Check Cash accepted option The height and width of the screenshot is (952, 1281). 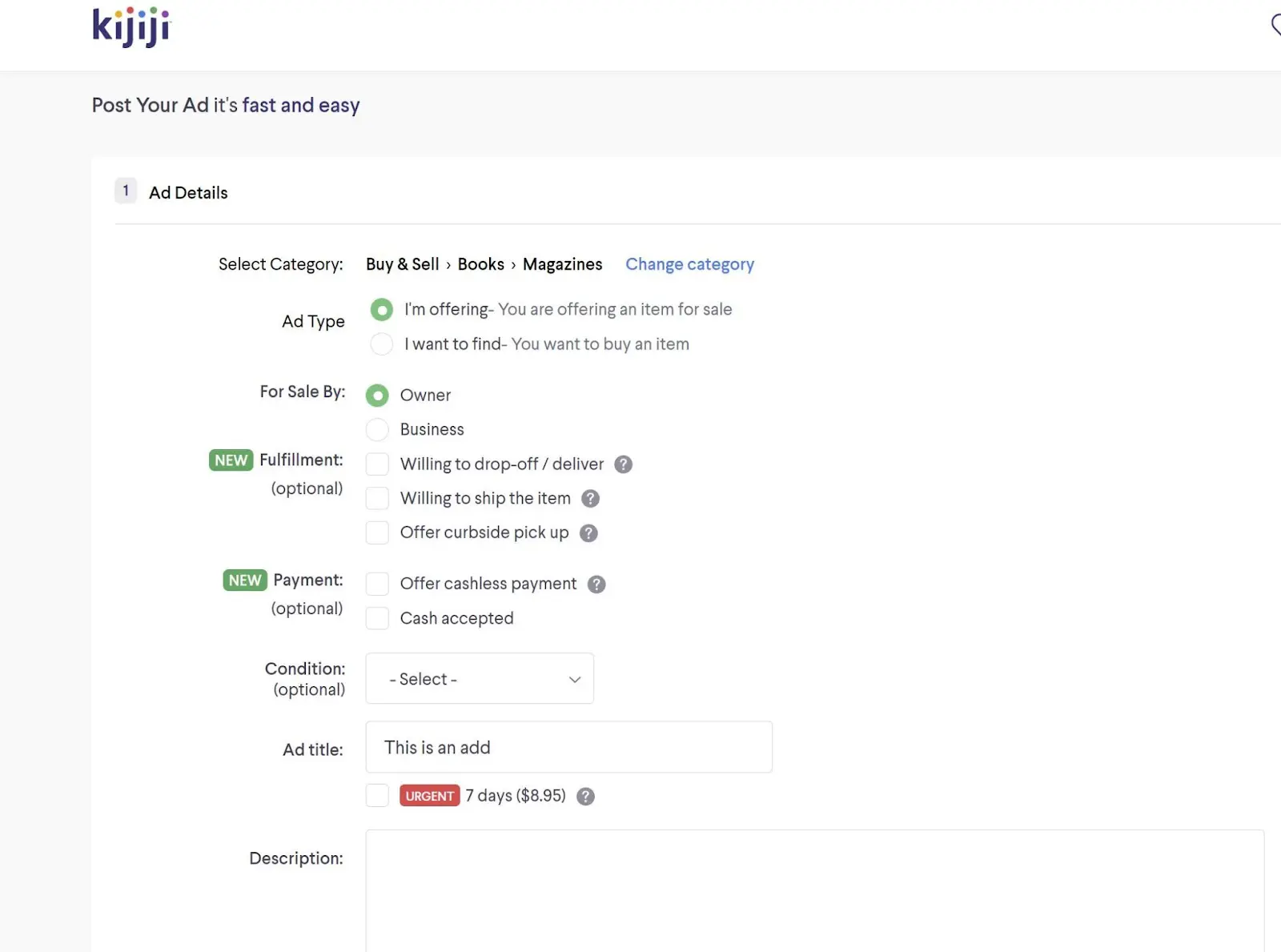click(x=377, y=619)
